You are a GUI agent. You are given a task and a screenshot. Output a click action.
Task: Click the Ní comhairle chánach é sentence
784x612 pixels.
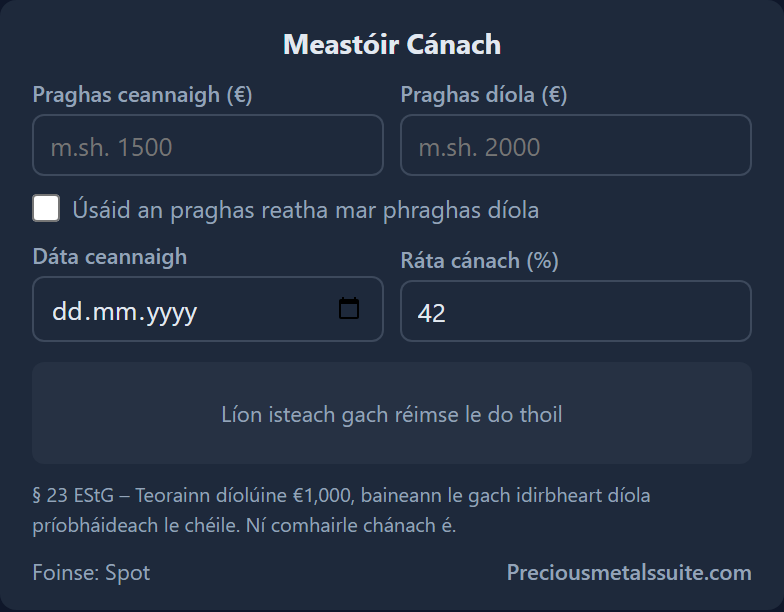tap(350, 526)
